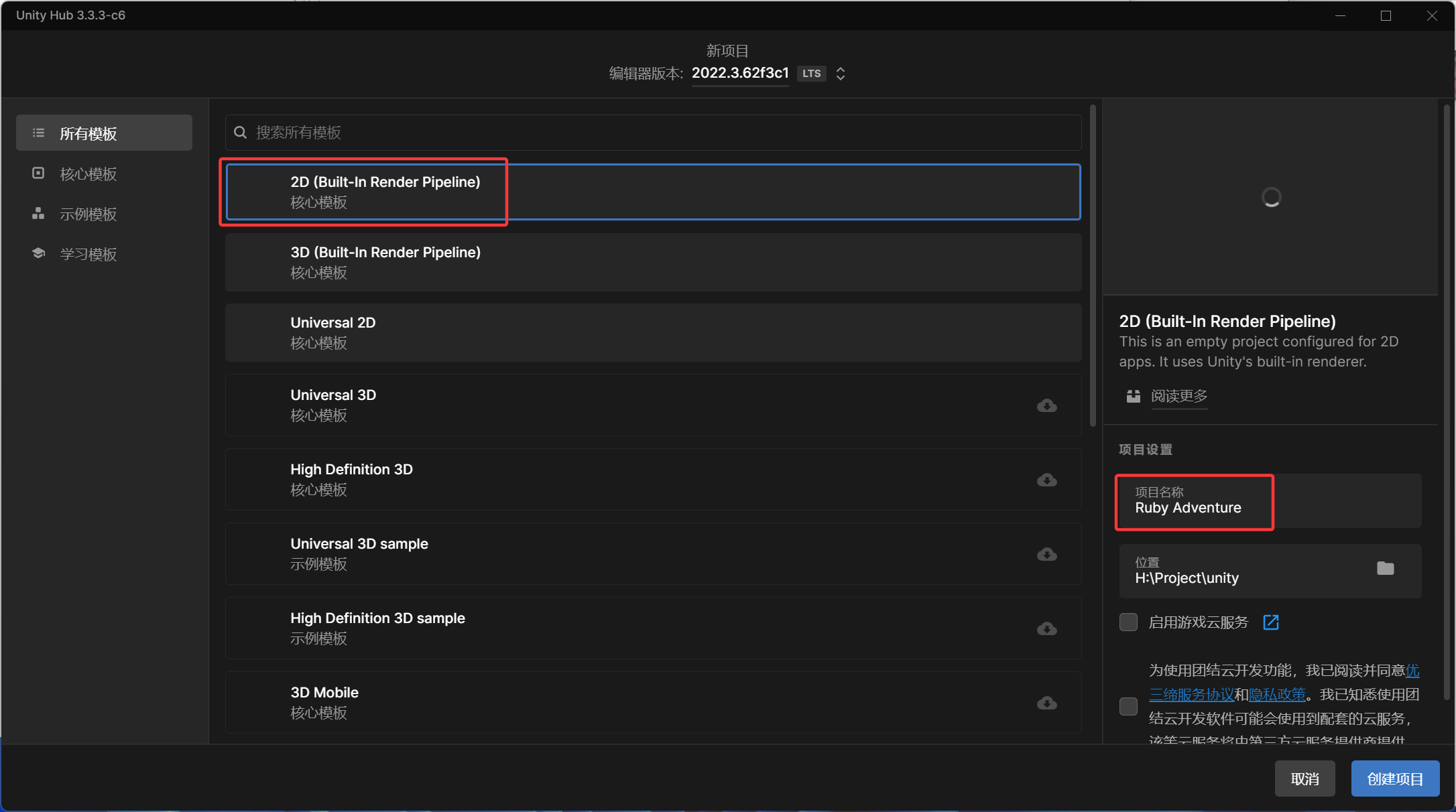Click download icon for Universal 3D template

(1046, 405)
